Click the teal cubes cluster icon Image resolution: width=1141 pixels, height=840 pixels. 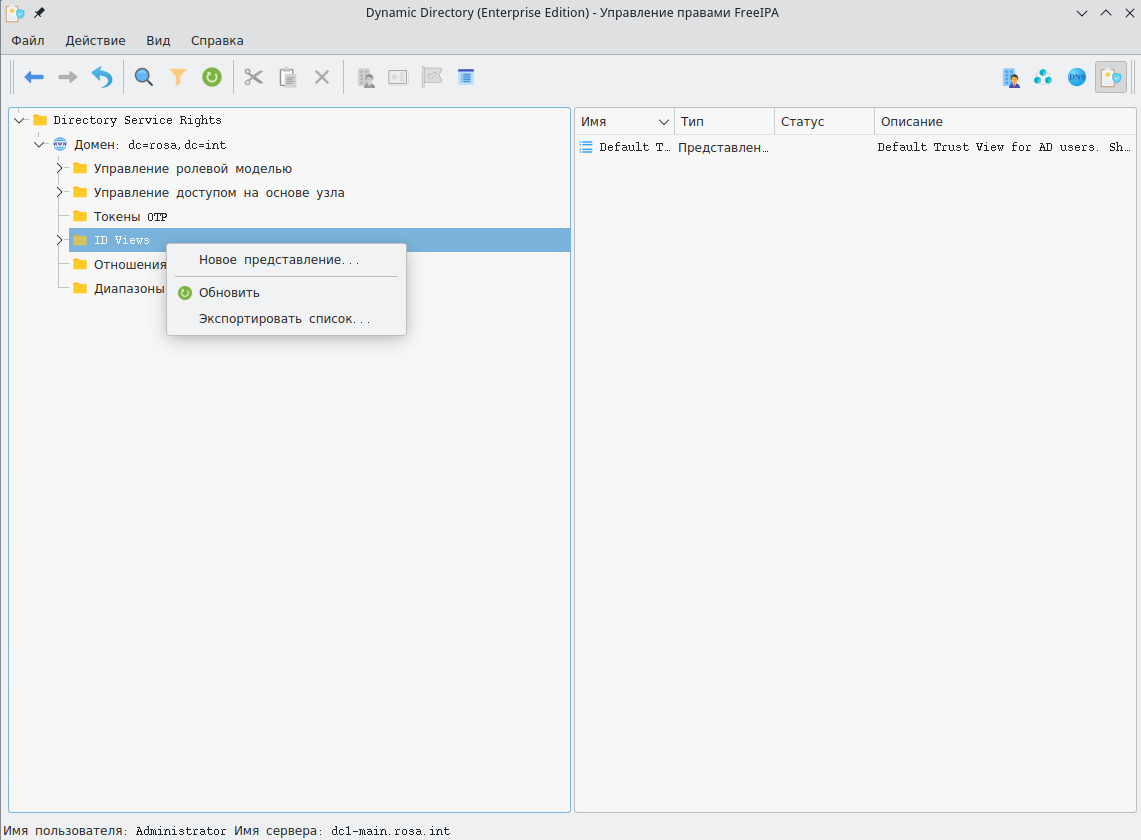[x=1043, y=77]
